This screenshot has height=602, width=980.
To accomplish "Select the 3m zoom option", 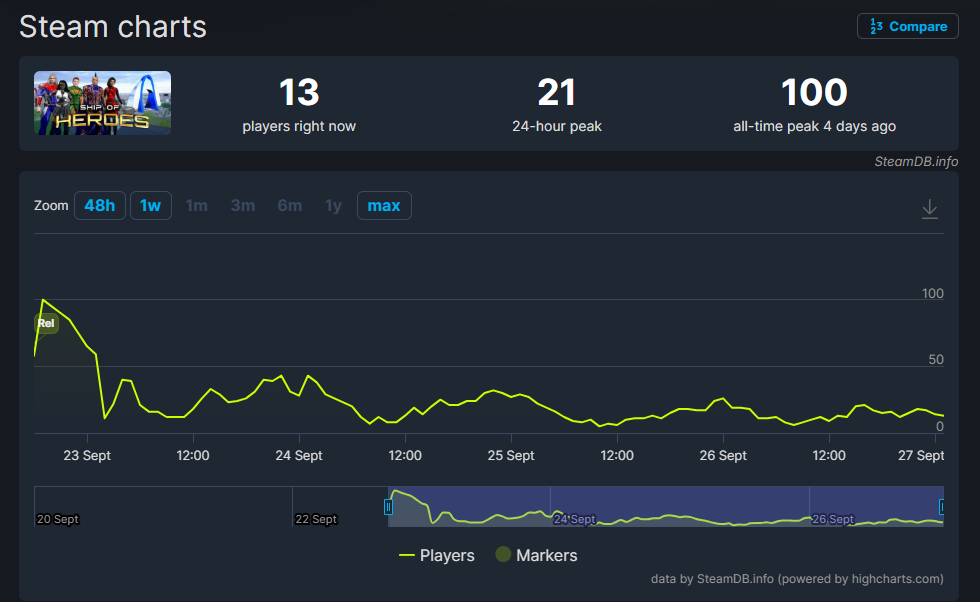I will point(242,206).
